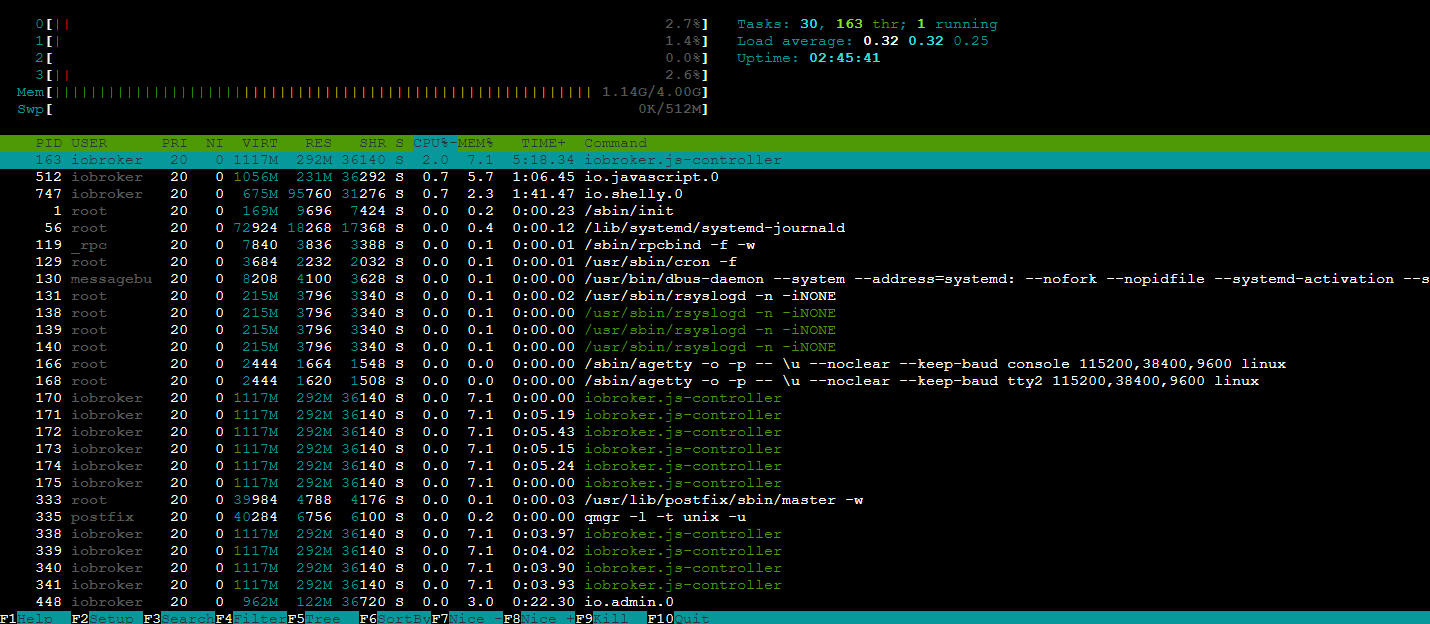Select js-controller thread PID 341
Image resolution: width=1430 pixels, height=624 pixels.
coord(715,585)
